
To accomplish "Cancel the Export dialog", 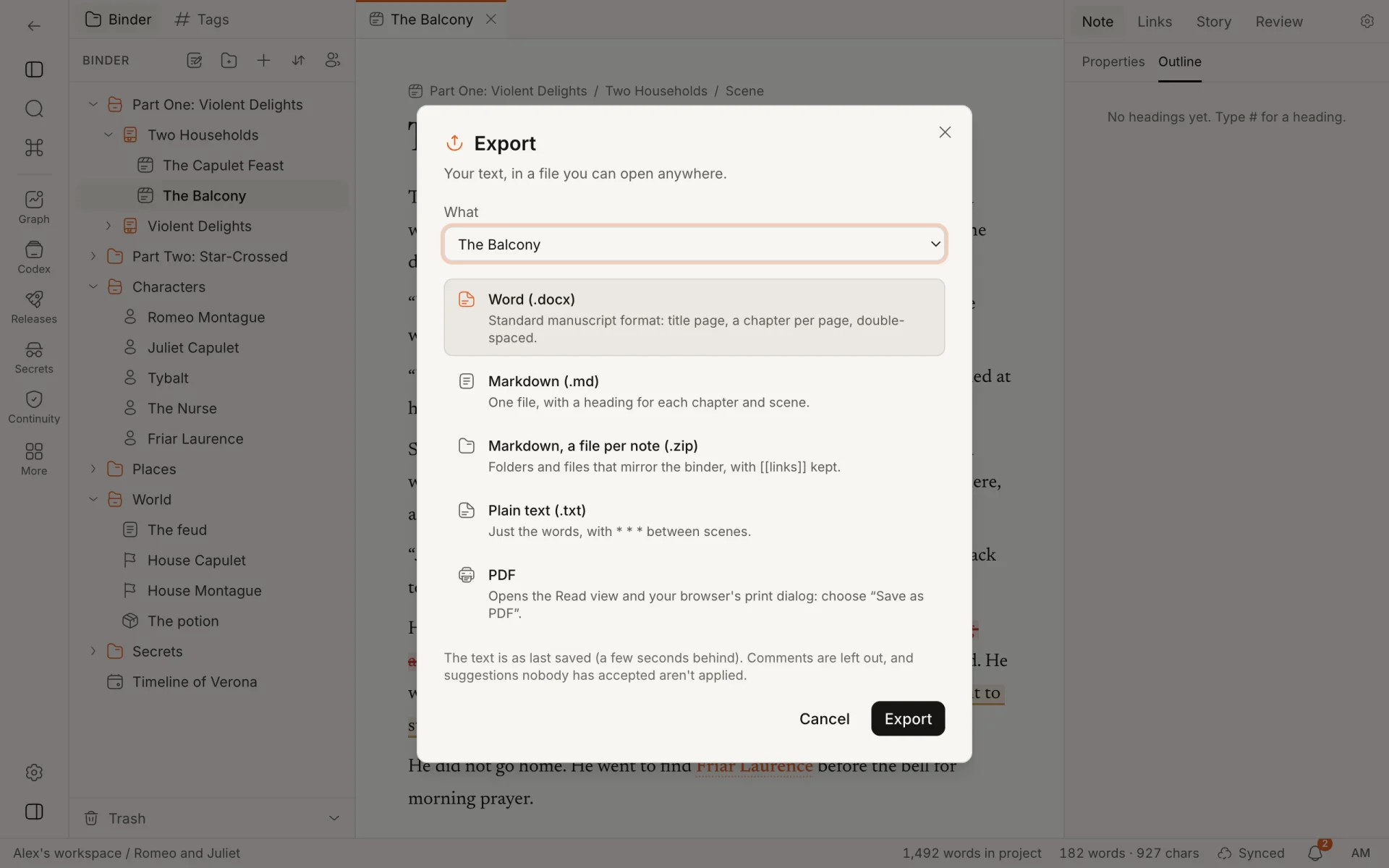I will point(824,718).
